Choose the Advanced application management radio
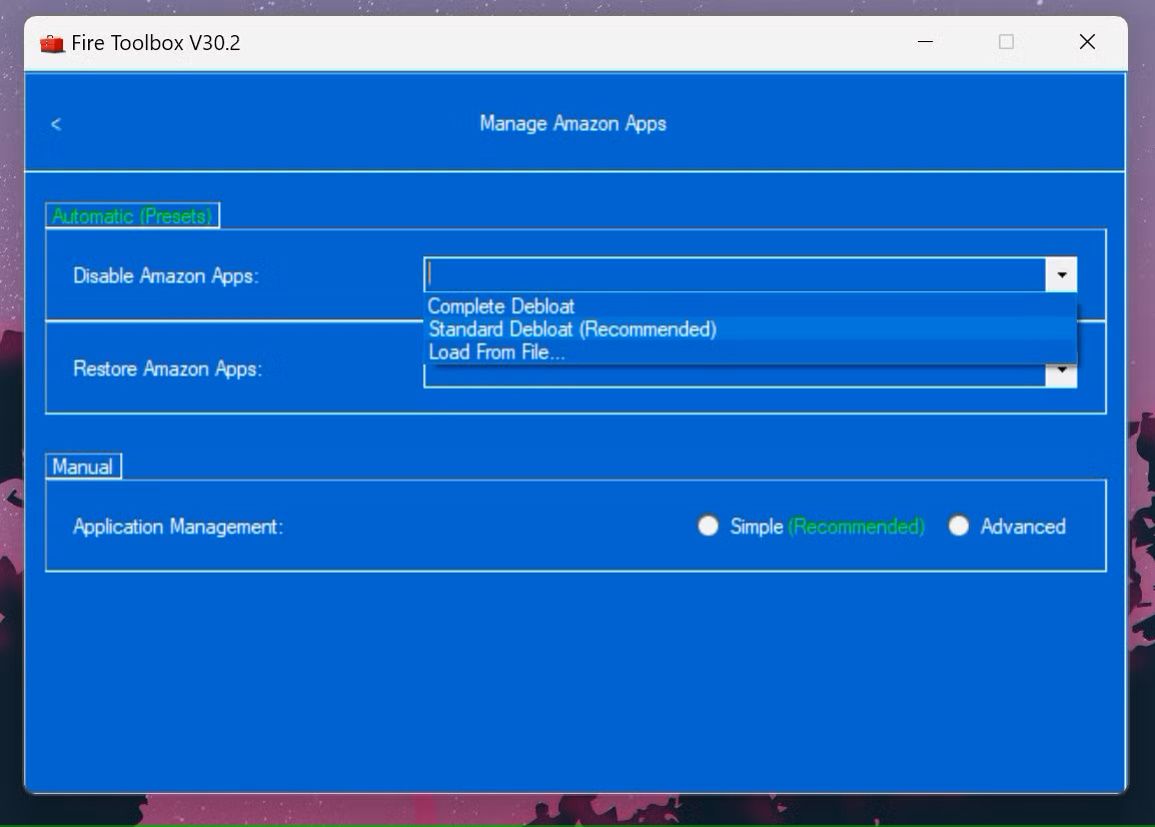Viewport: 1155px width, 827px height. pyautogui.click(x=958, y=526)
